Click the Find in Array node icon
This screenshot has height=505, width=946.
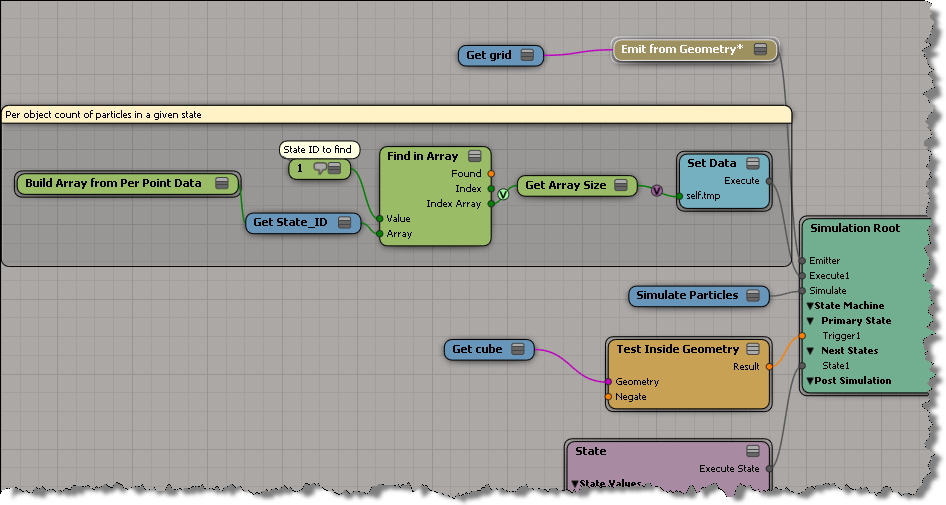[x=475, y=156]
